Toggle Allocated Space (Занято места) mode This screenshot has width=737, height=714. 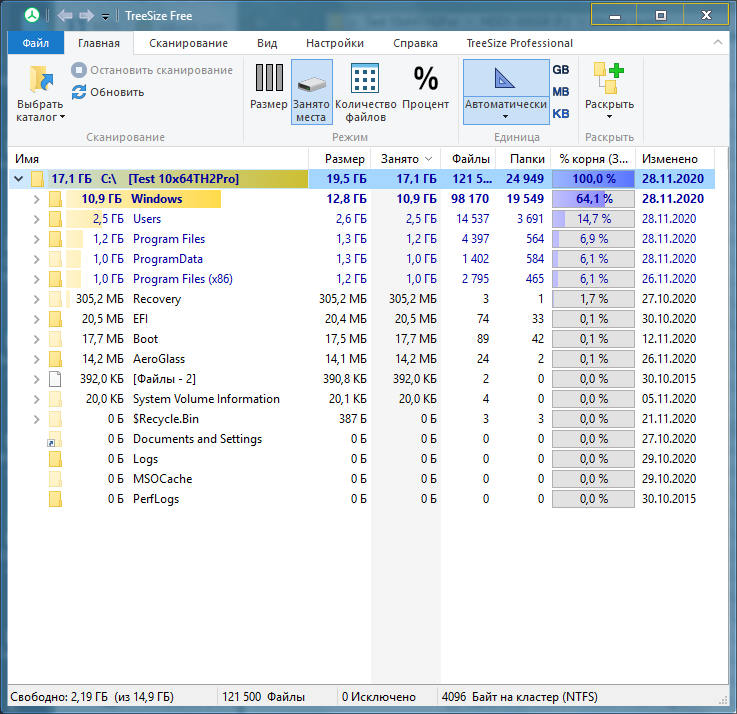(312, 92)
